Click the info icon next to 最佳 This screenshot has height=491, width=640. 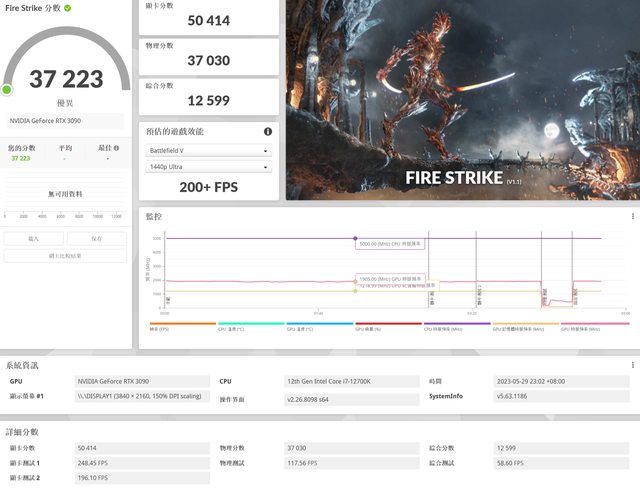point(118,147)
